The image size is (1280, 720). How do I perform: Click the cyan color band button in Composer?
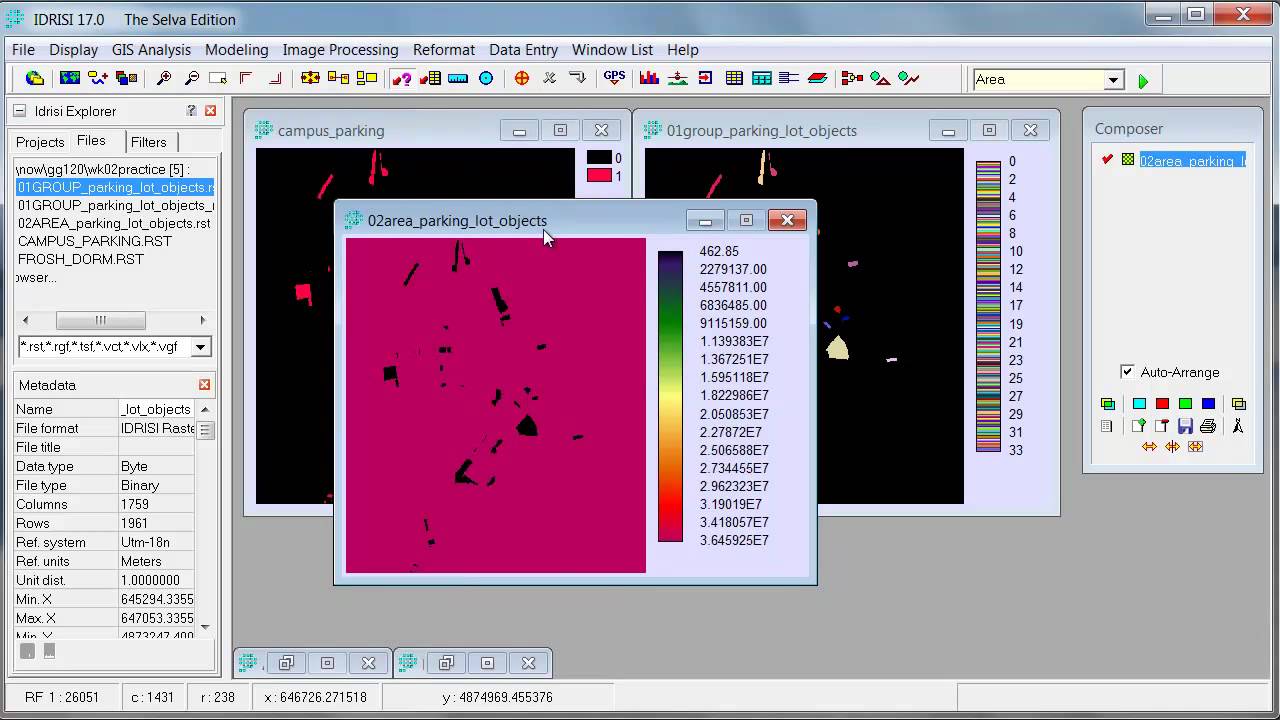point(1139,404)
